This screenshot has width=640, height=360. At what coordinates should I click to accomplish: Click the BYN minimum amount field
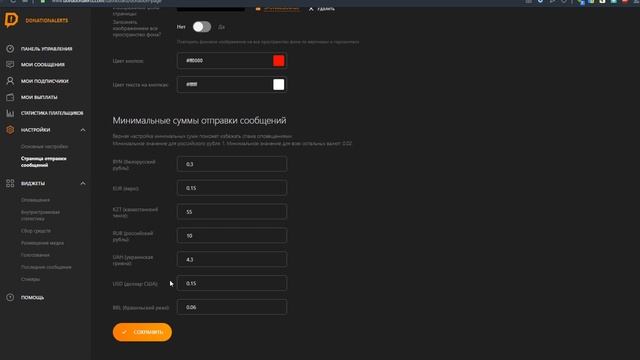tap(232, 164)
